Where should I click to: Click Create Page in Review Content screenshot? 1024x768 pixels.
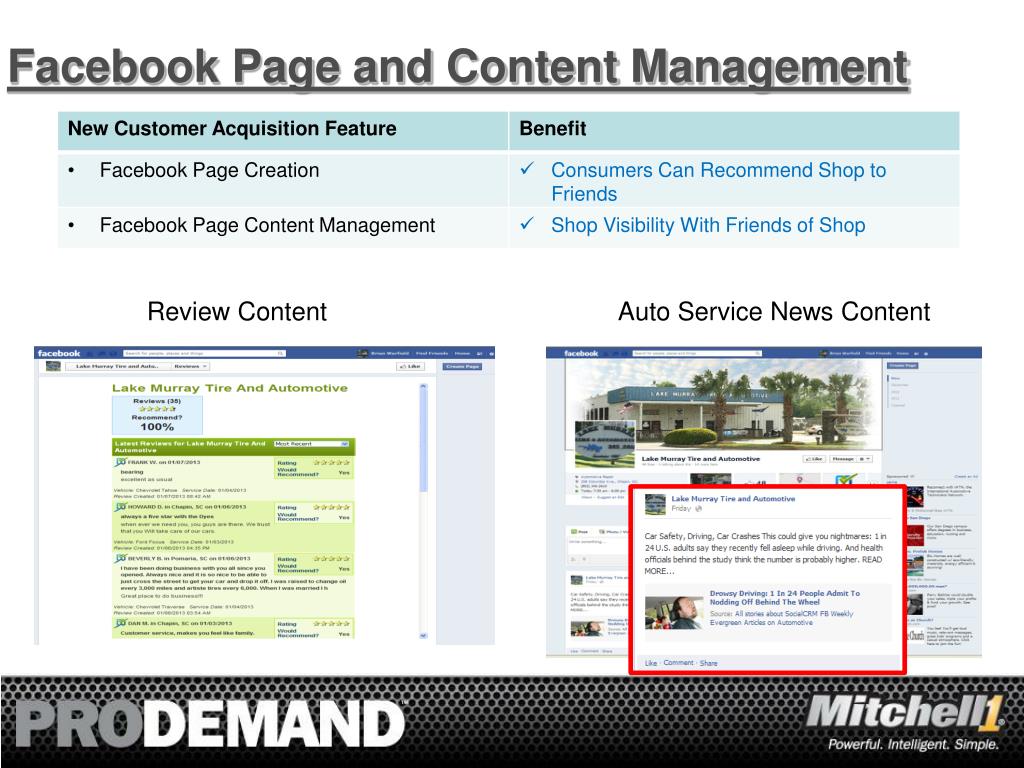[x=462, y=366]
